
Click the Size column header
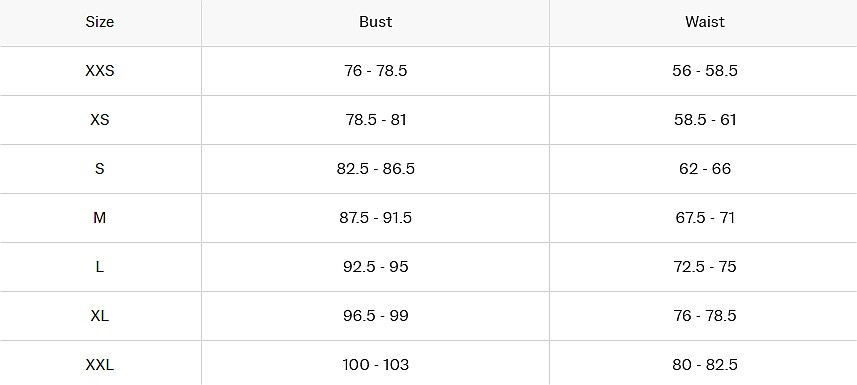click(100, 22)
